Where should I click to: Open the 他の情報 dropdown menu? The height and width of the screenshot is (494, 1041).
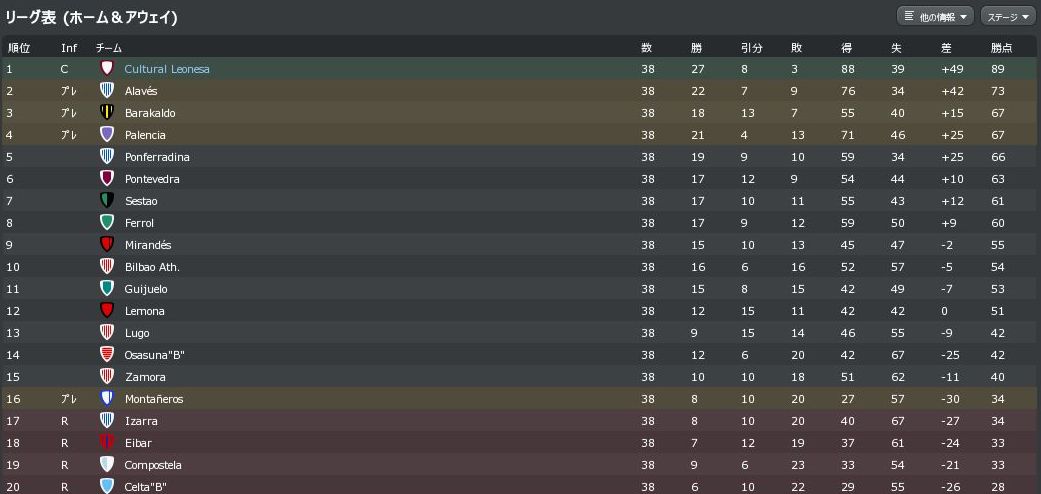[x=935, y=16]
